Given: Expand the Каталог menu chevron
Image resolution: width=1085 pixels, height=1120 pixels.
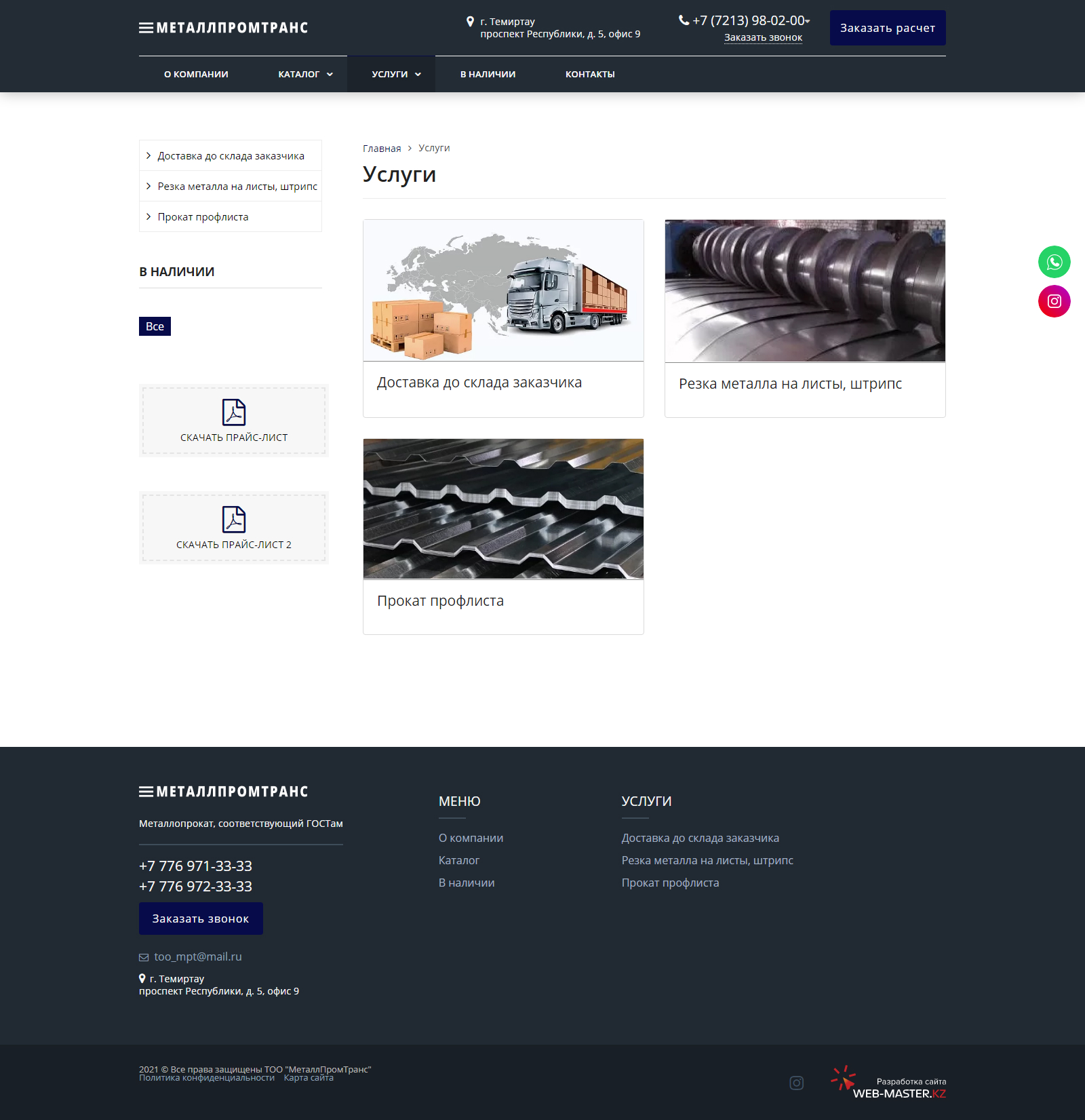Looking at the screenshot, I should (330, 75).
